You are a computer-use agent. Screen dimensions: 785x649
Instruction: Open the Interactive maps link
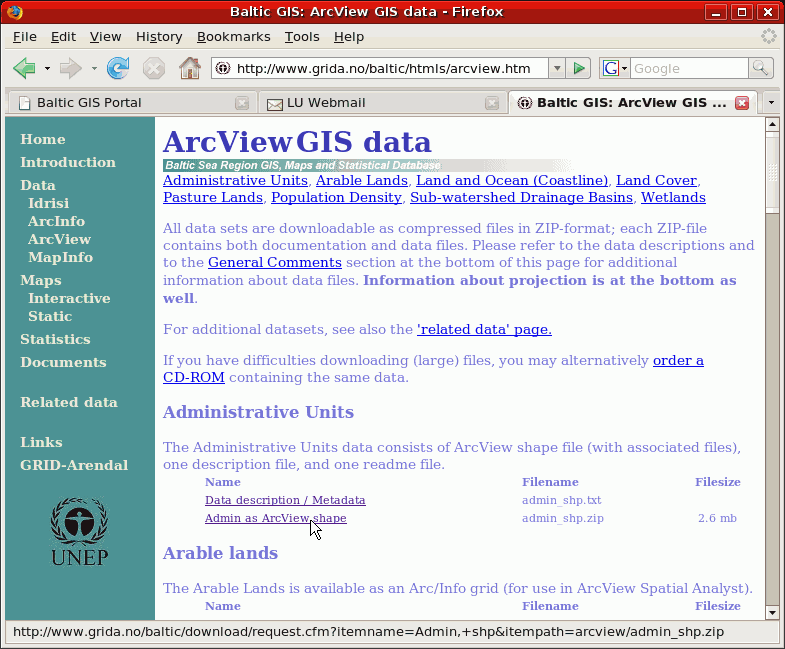click(69, 298)
